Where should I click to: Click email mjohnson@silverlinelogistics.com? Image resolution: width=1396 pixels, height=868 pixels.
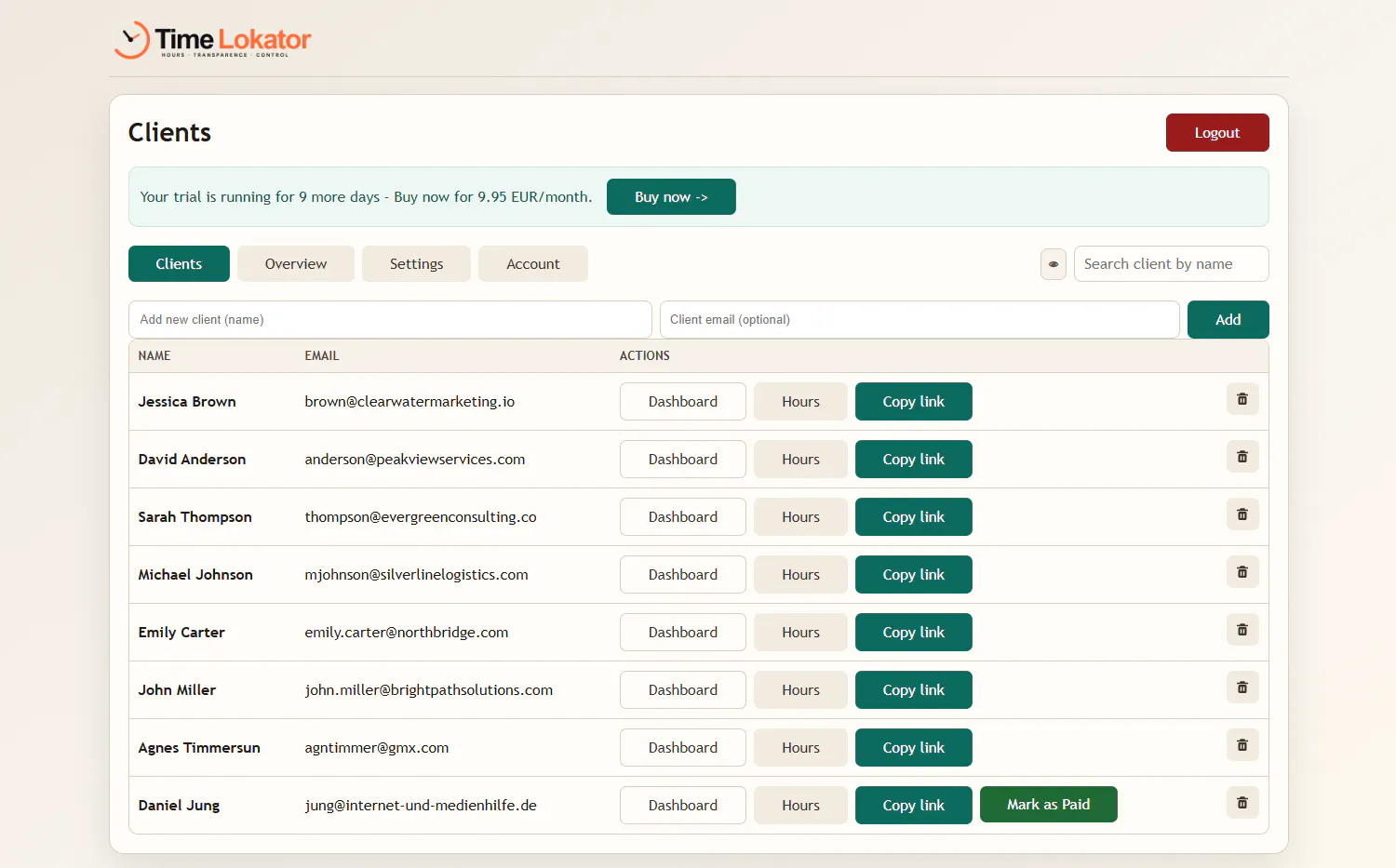pyautogui.click(x=416, y=574)
